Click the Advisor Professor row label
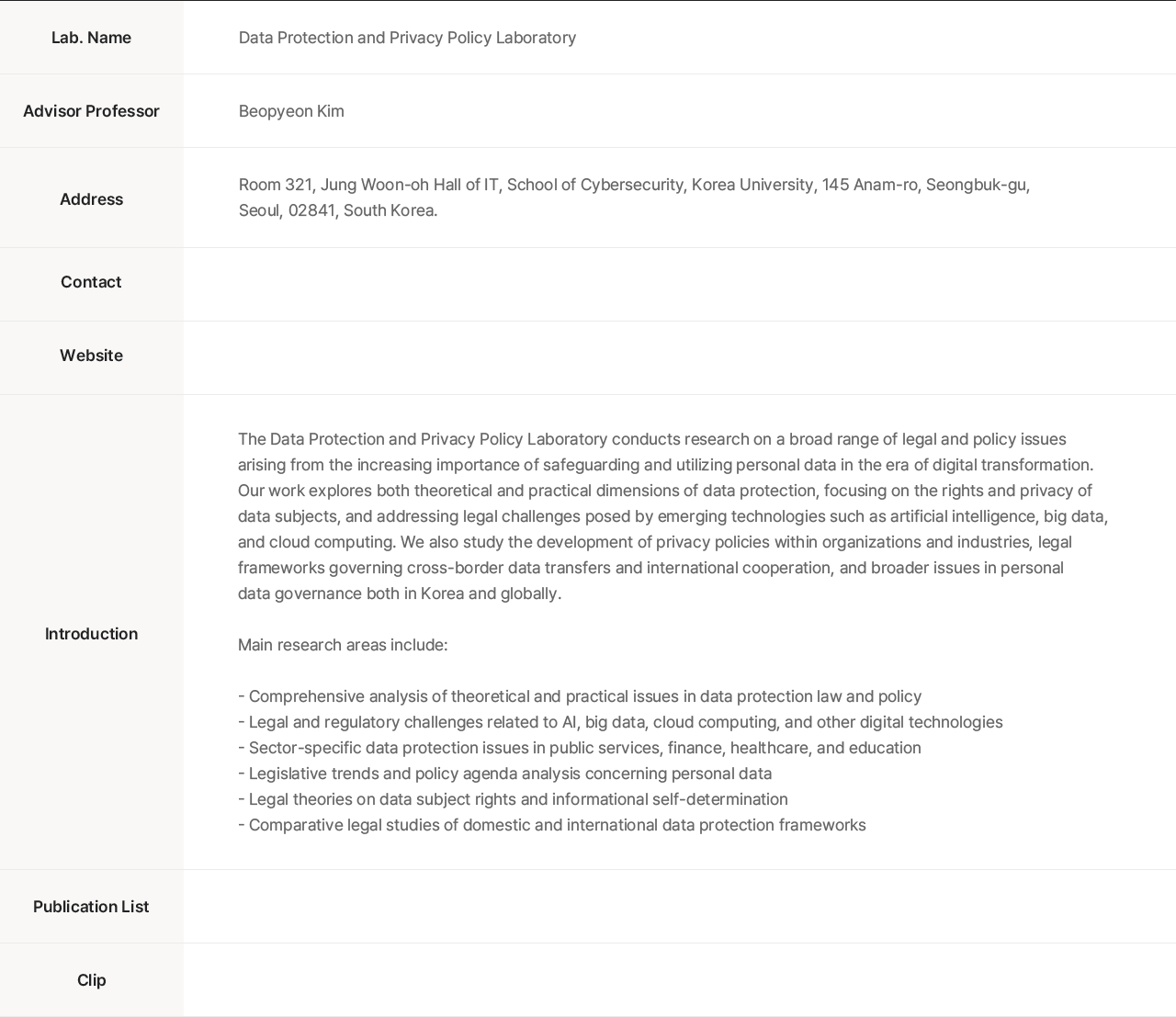The width and height of the screenshot is (1176, 1017). coord(91,111)
